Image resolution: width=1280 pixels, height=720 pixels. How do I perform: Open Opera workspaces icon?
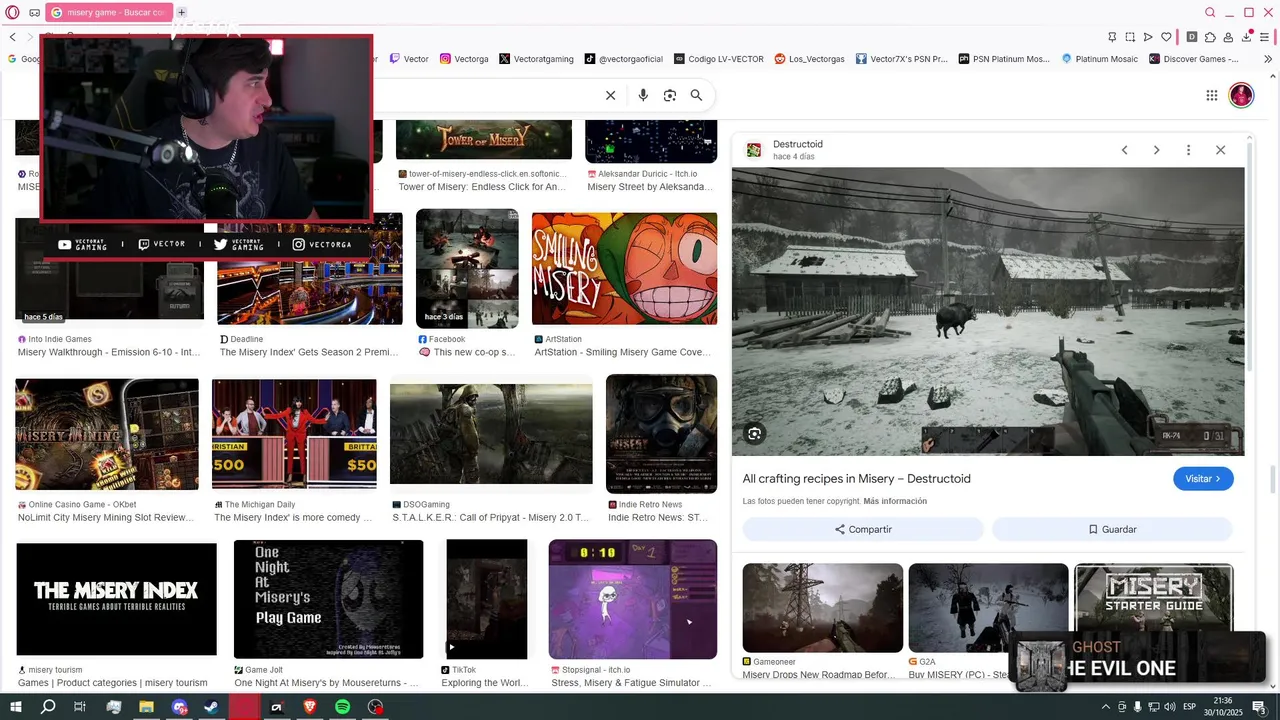(x=35, y=13)
